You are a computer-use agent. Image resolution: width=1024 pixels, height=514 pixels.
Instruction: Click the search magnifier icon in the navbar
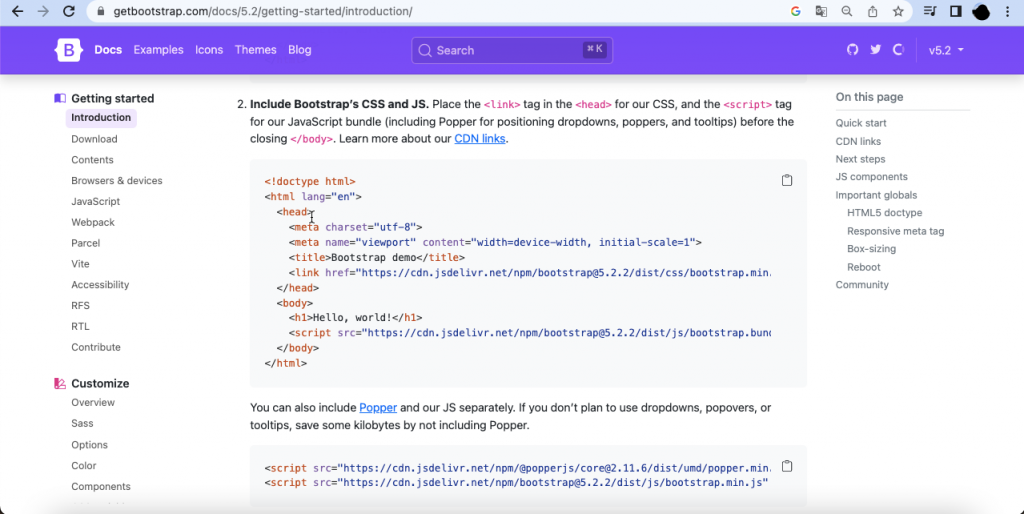pyautogui.click(x=425, y=50)
